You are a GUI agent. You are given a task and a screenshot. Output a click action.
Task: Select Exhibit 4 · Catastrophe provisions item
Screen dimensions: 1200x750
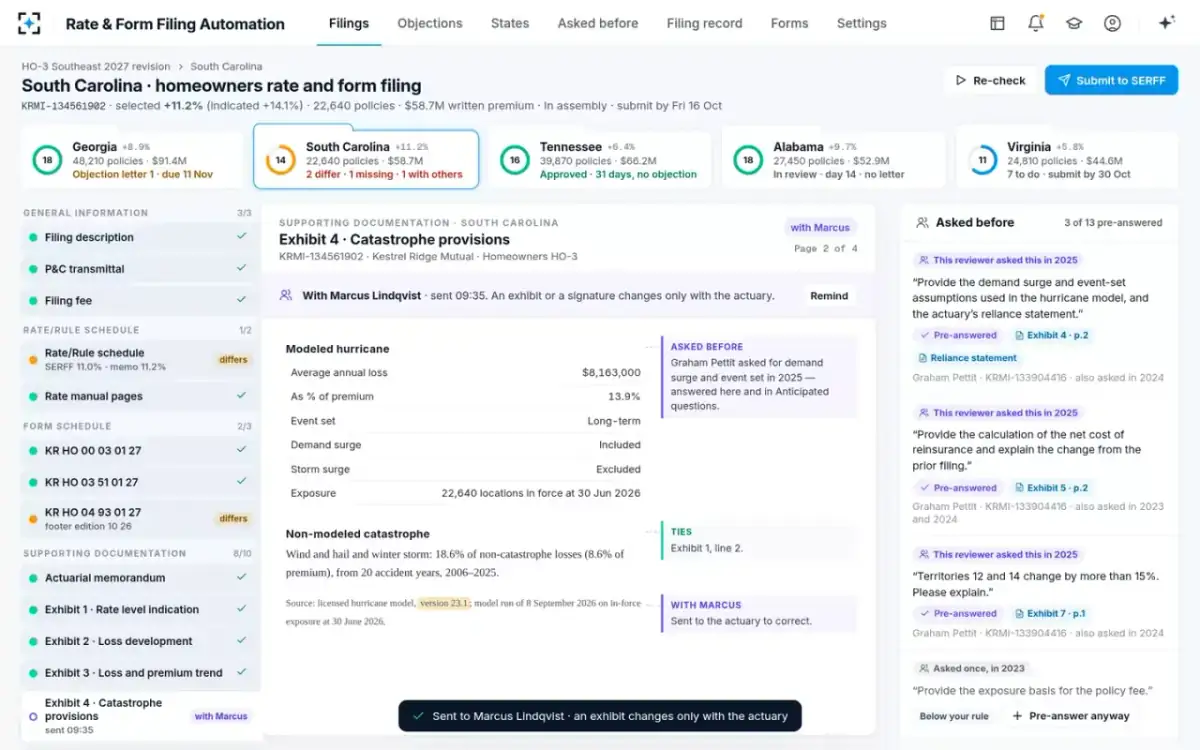pyautogui.click(x=139, y=716)
